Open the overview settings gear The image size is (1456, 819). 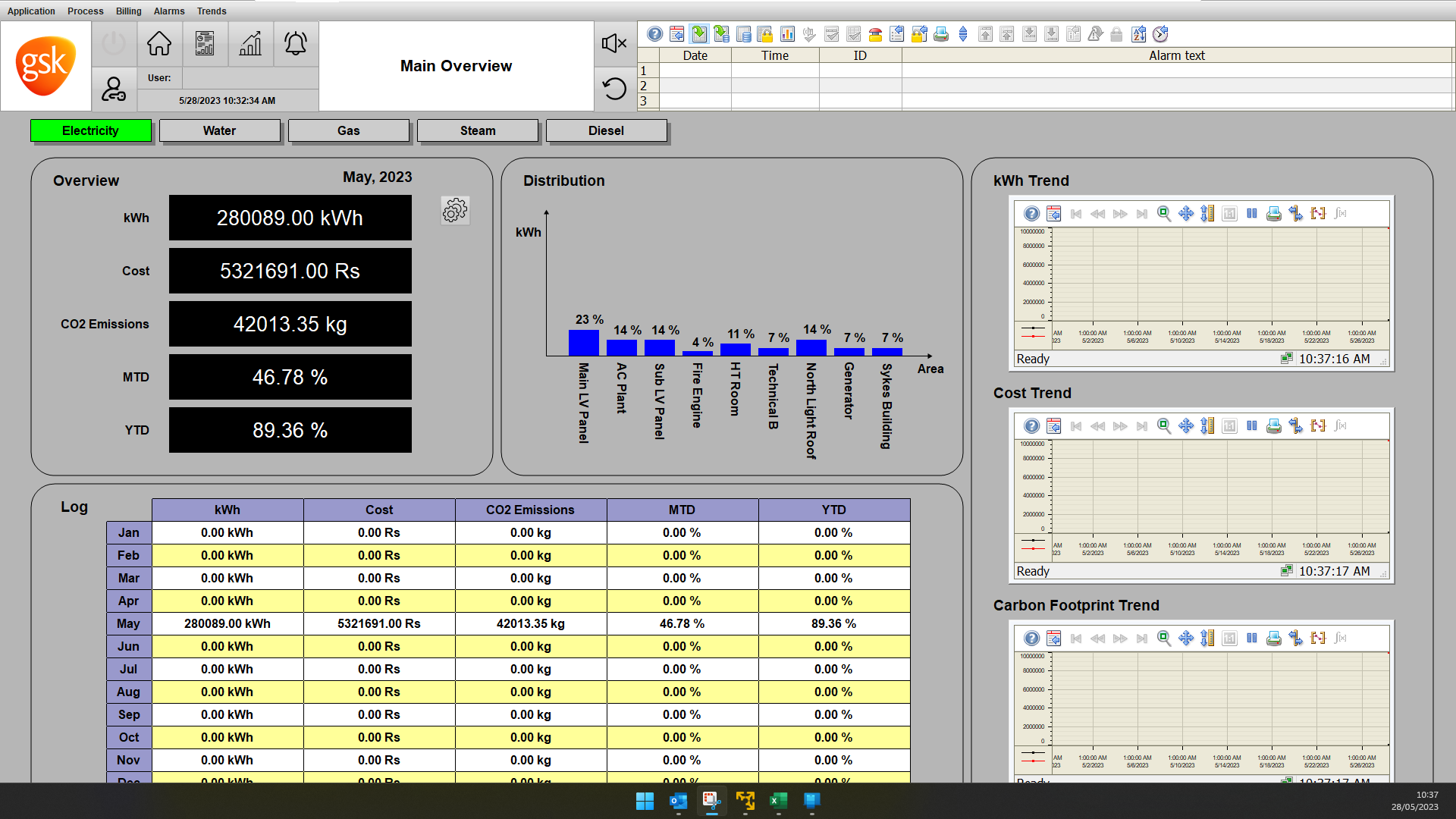pos(455,211)
